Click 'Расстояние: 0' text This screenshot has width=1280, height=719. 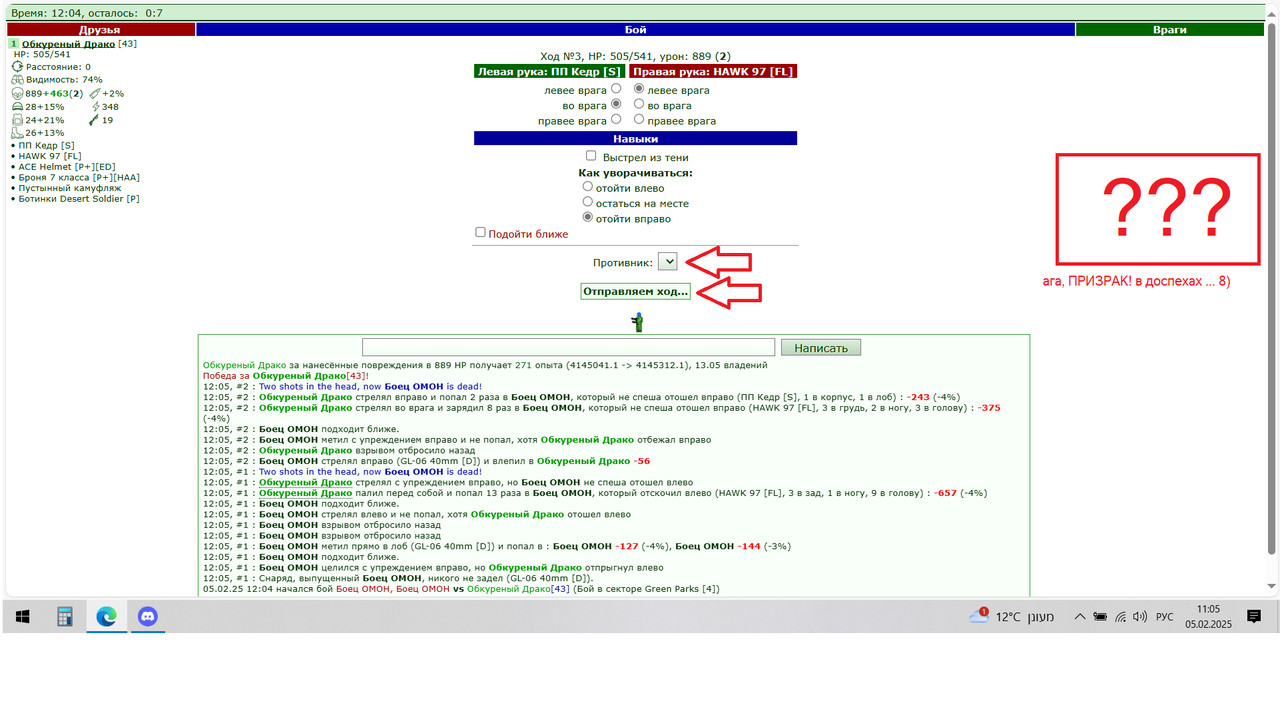pyautogui.click(x=58, y=67)
